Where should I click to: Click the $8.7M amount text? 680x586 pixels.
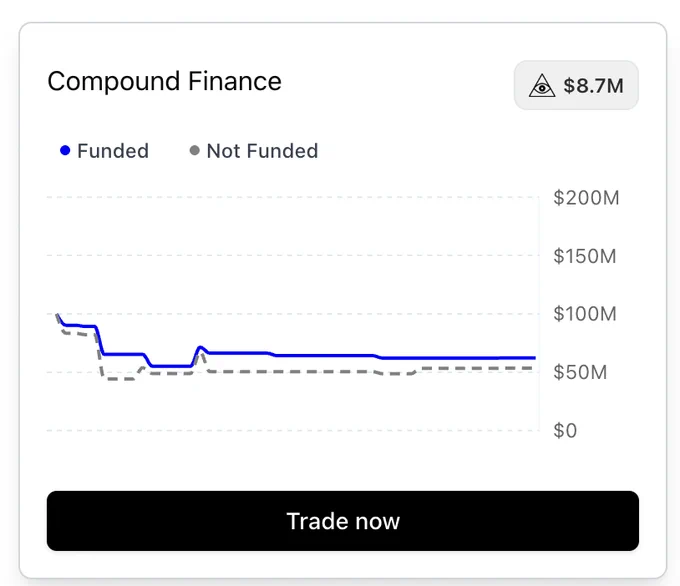593,85
